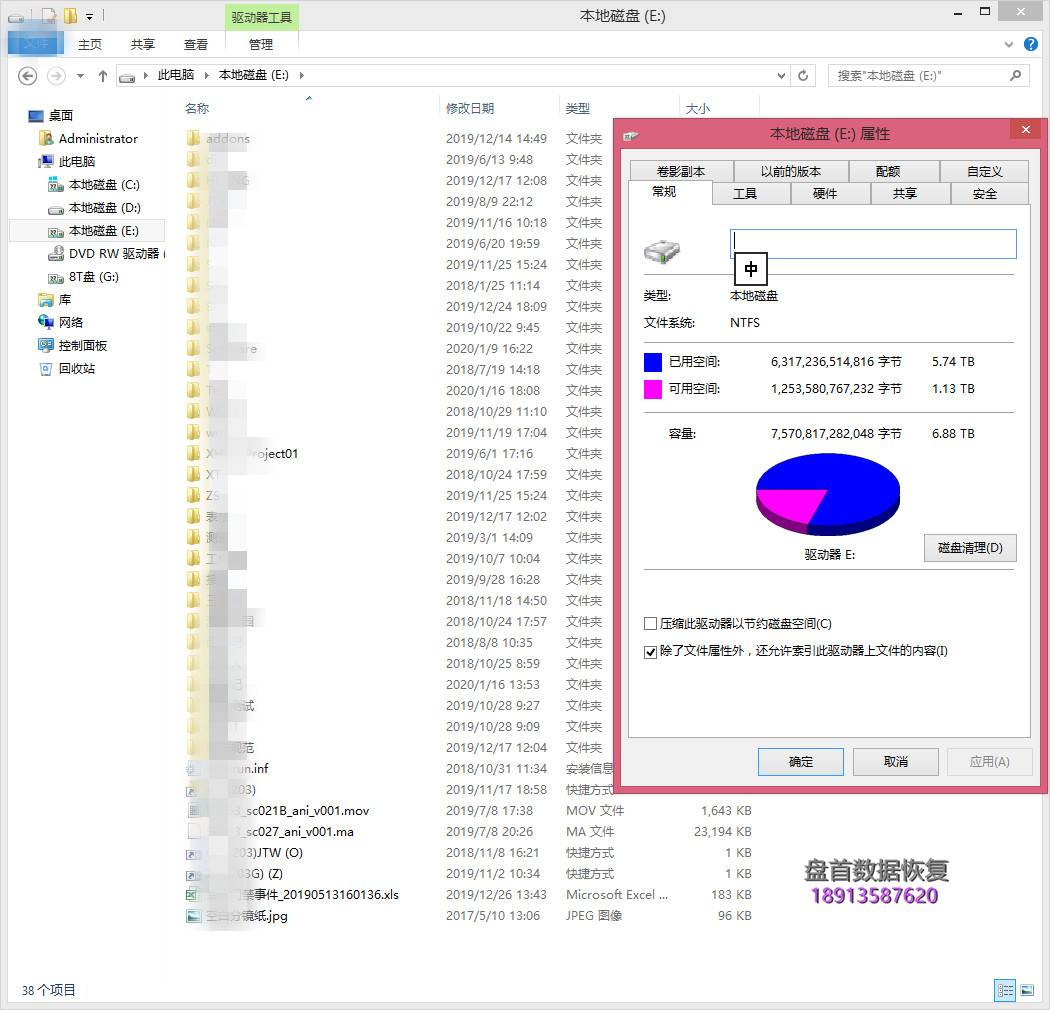Open the recent locations dropdown arrow
Image resolution: width=1050 pixels, height=1010 pixels.
tap(80, 76)
